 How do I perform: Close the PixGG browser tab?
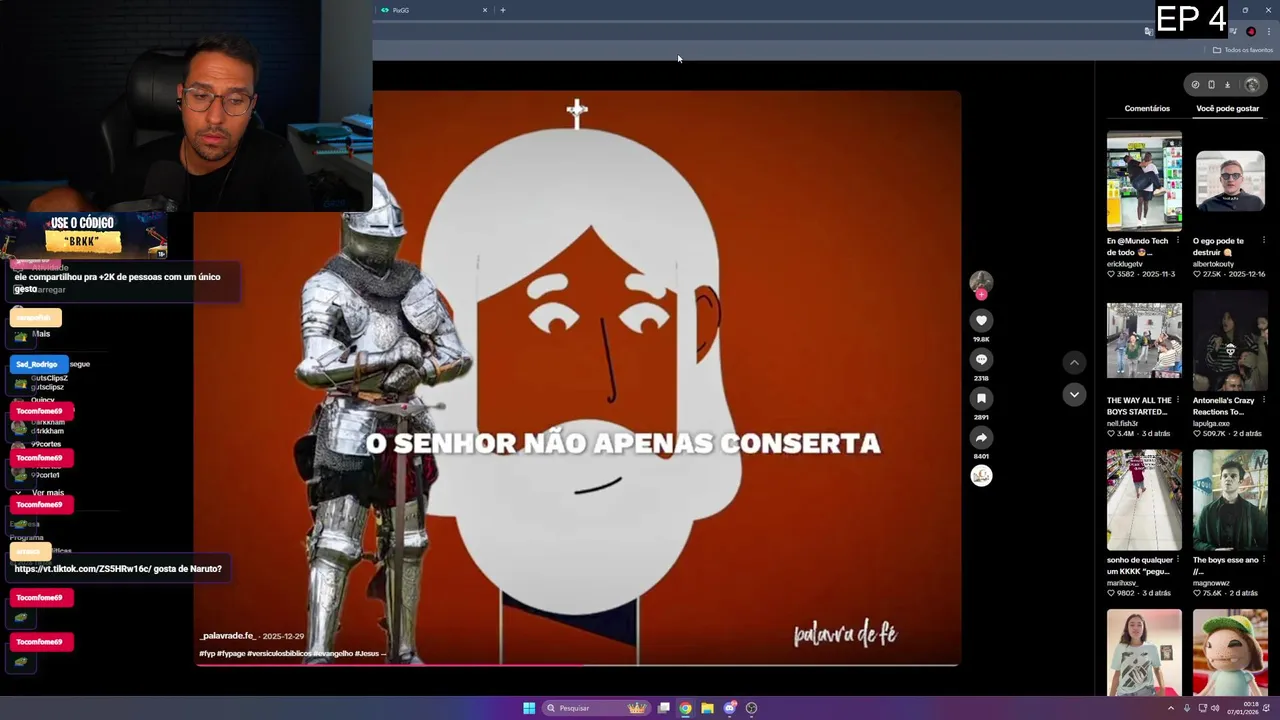[485, 10]
